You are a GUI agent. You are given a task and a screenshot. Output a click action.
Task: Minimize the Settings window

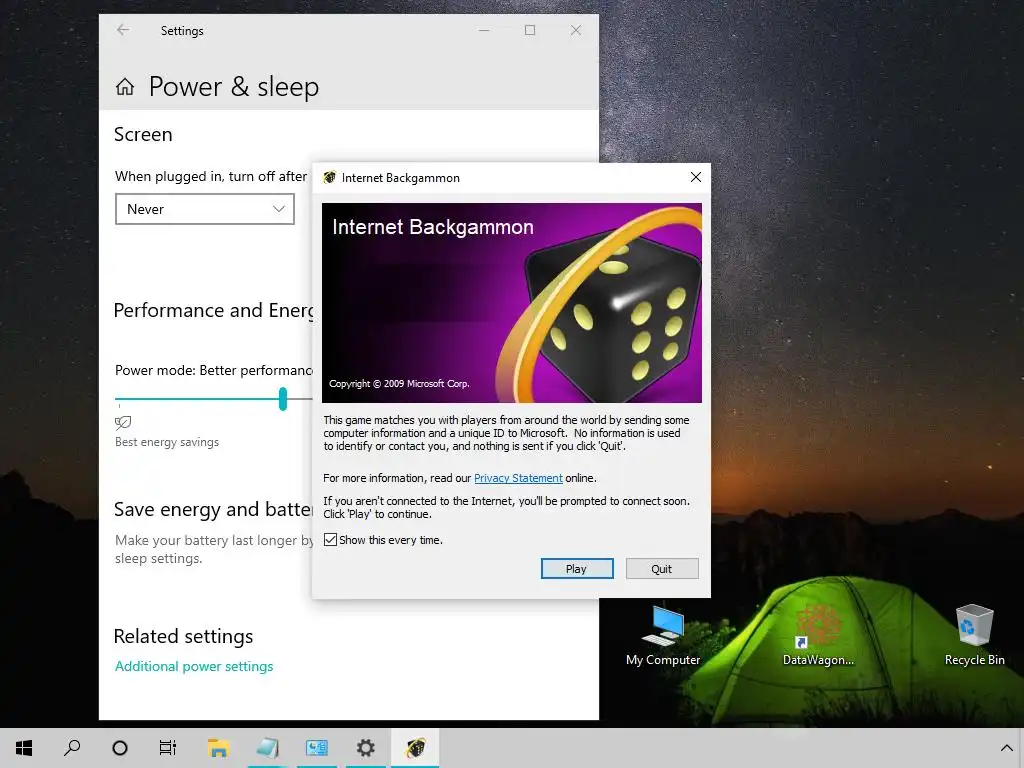pos(484,30)
